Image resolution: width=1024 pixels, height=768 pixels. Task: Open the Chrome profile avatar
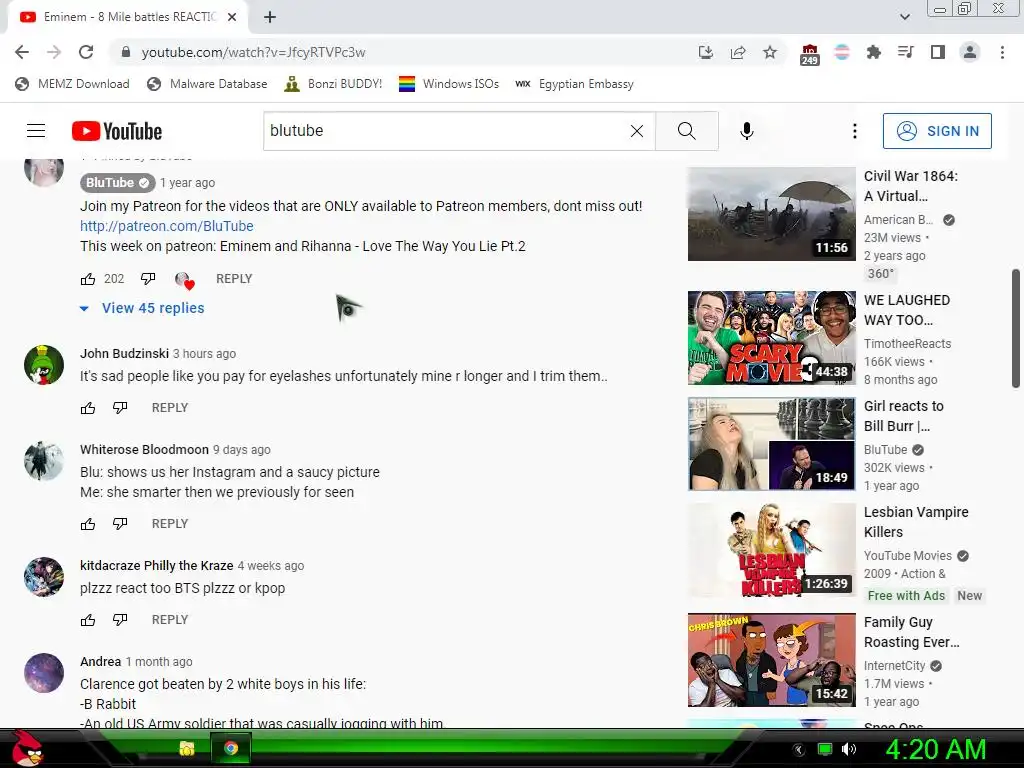coord(970,52)
